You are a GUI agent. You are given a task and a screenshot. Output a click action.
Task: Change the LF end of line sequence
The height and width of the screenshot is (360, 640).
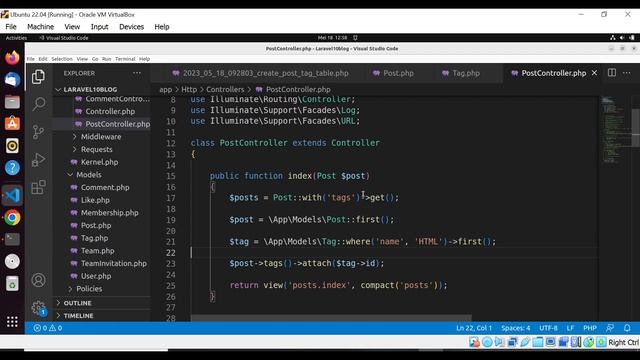(x=570, y=328)
